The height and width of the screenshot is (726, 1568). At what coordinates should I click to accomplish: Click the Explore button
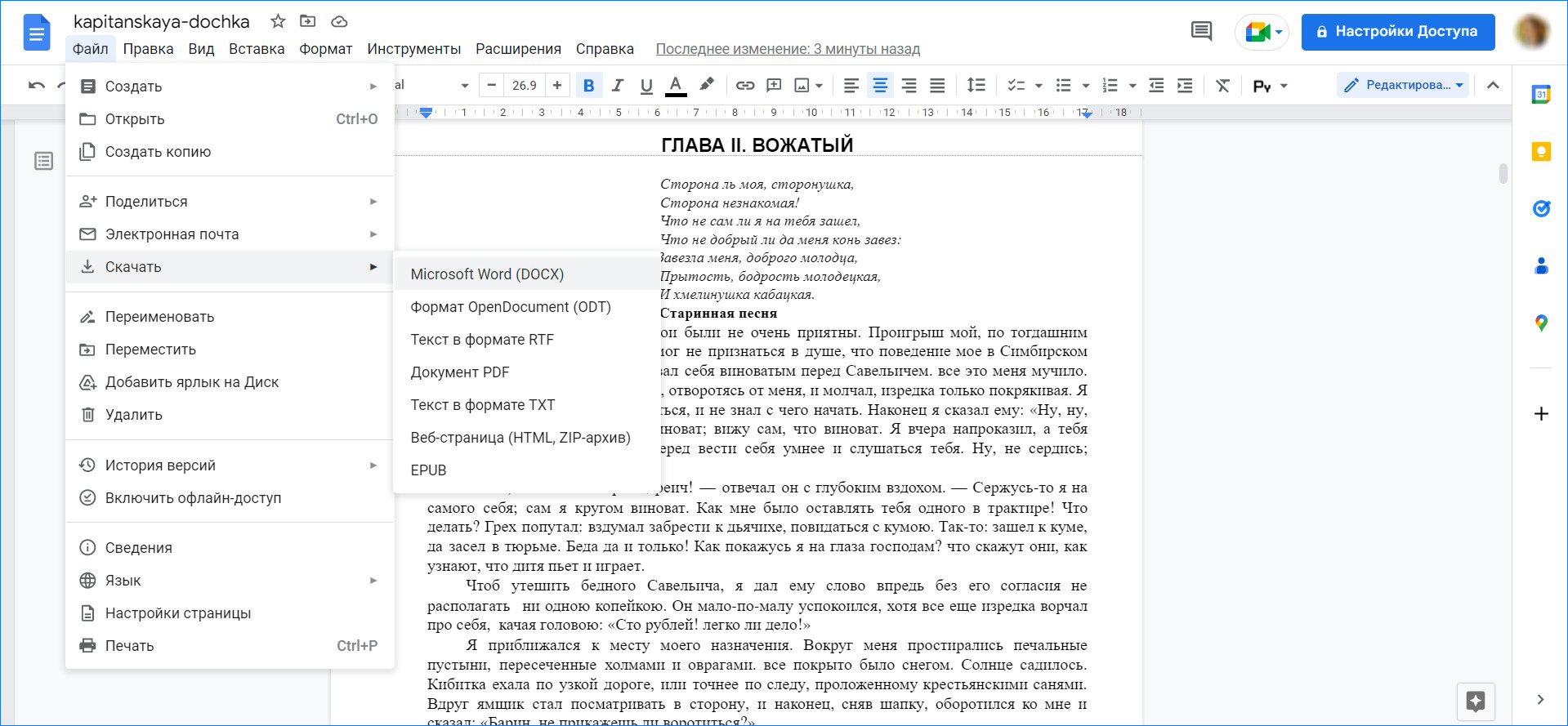[1476, 702]
